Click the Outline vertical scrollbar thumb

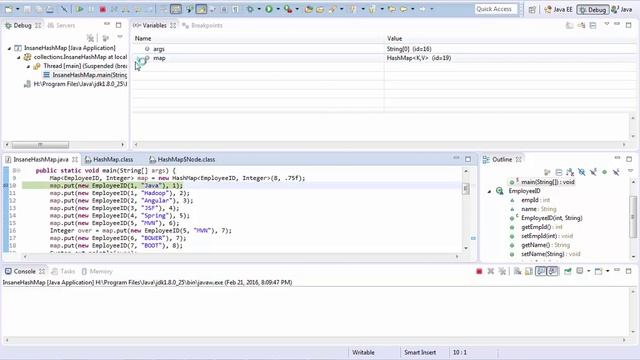(x=633, y=216)
